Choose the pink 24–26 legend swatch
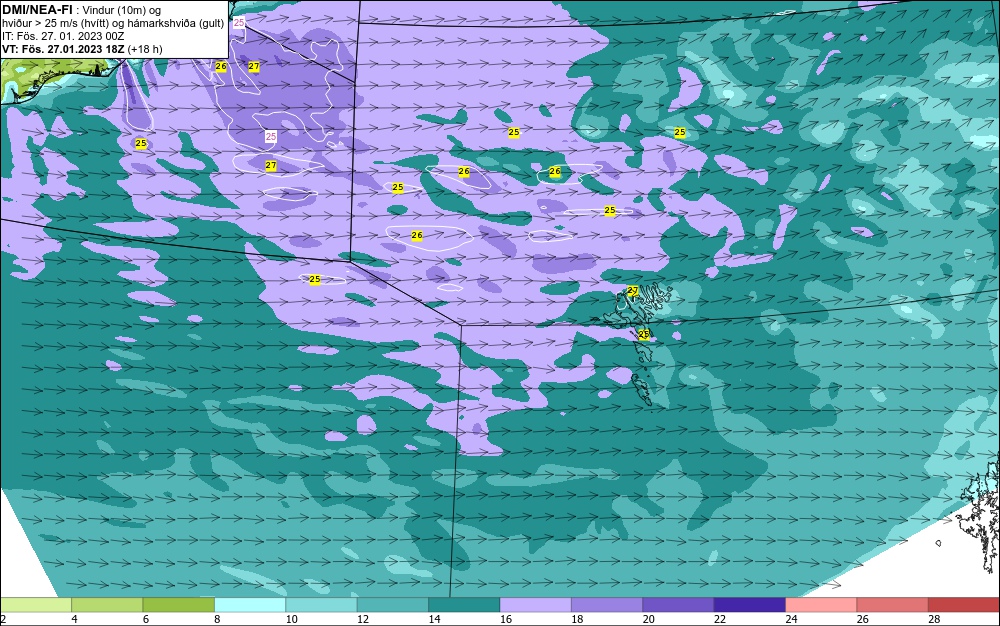The height and width of the screenshot is (626, 1000). [x=821, y=605]
